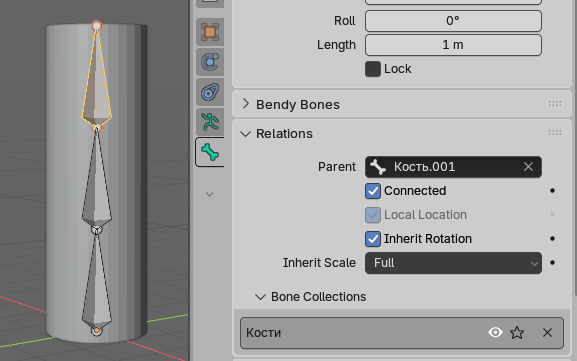Toggle visibility of Кости collection

coord(495,333)
